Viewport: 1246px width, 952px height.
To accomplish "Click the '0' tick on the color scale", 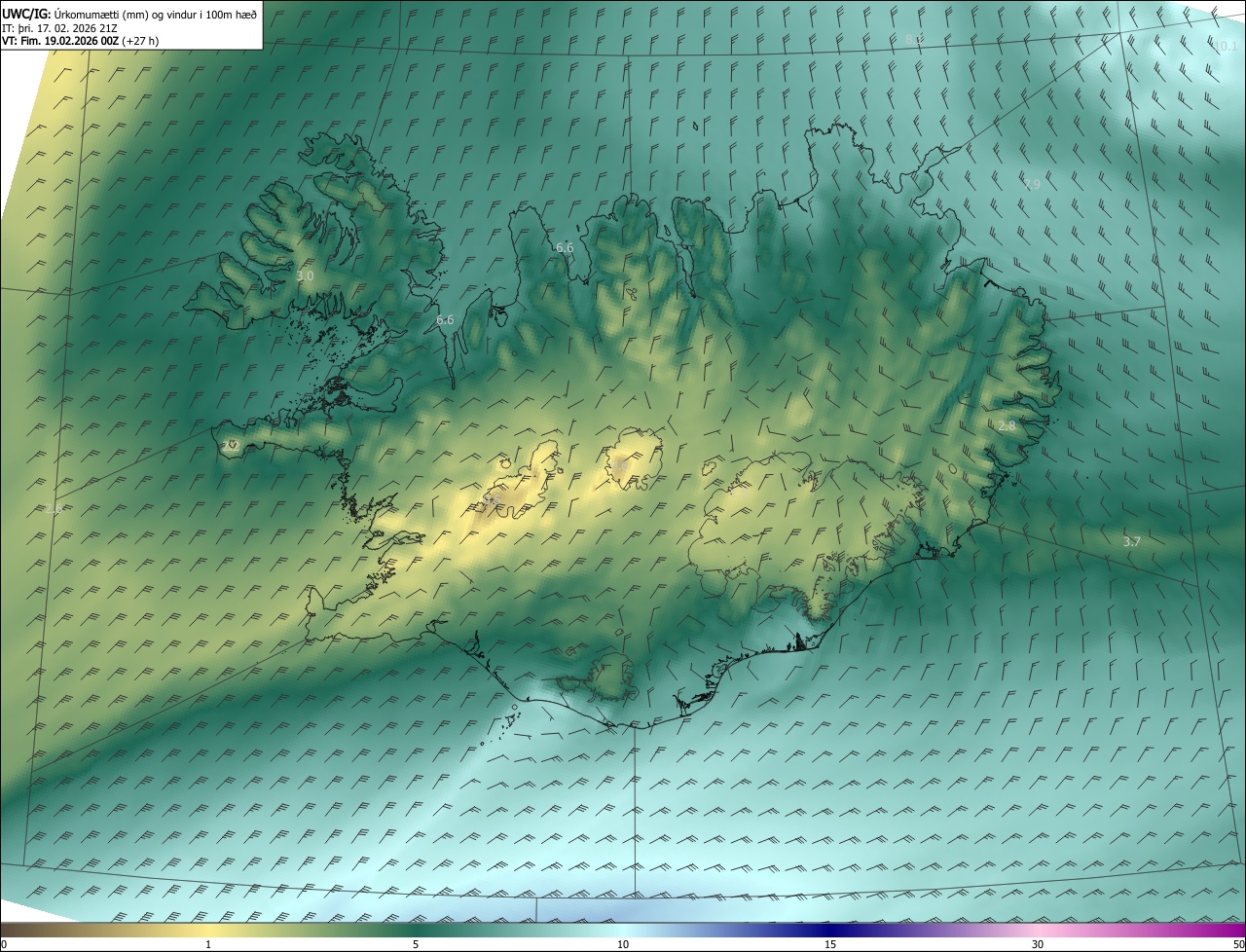I will 4,944.
